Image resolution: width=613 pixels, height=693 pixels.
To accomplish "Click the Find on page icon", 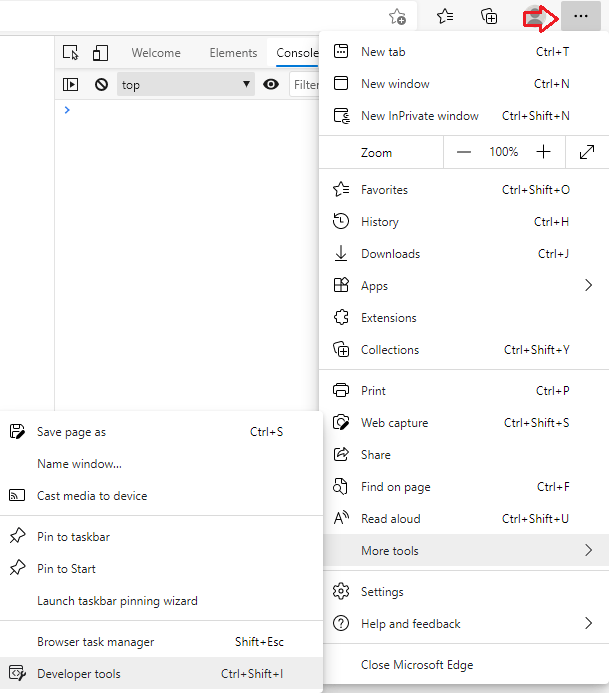I will pos(340,487).
